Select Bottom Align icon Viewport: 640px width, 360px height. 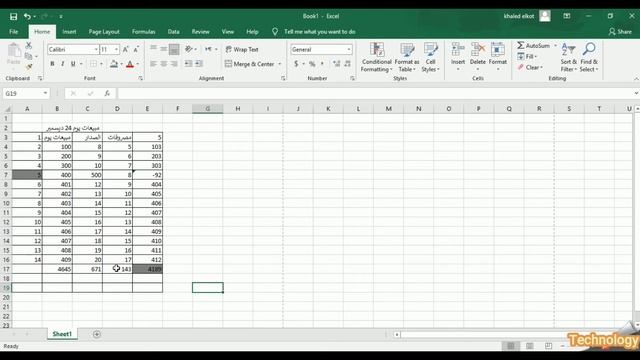click(x=174, y=49)
